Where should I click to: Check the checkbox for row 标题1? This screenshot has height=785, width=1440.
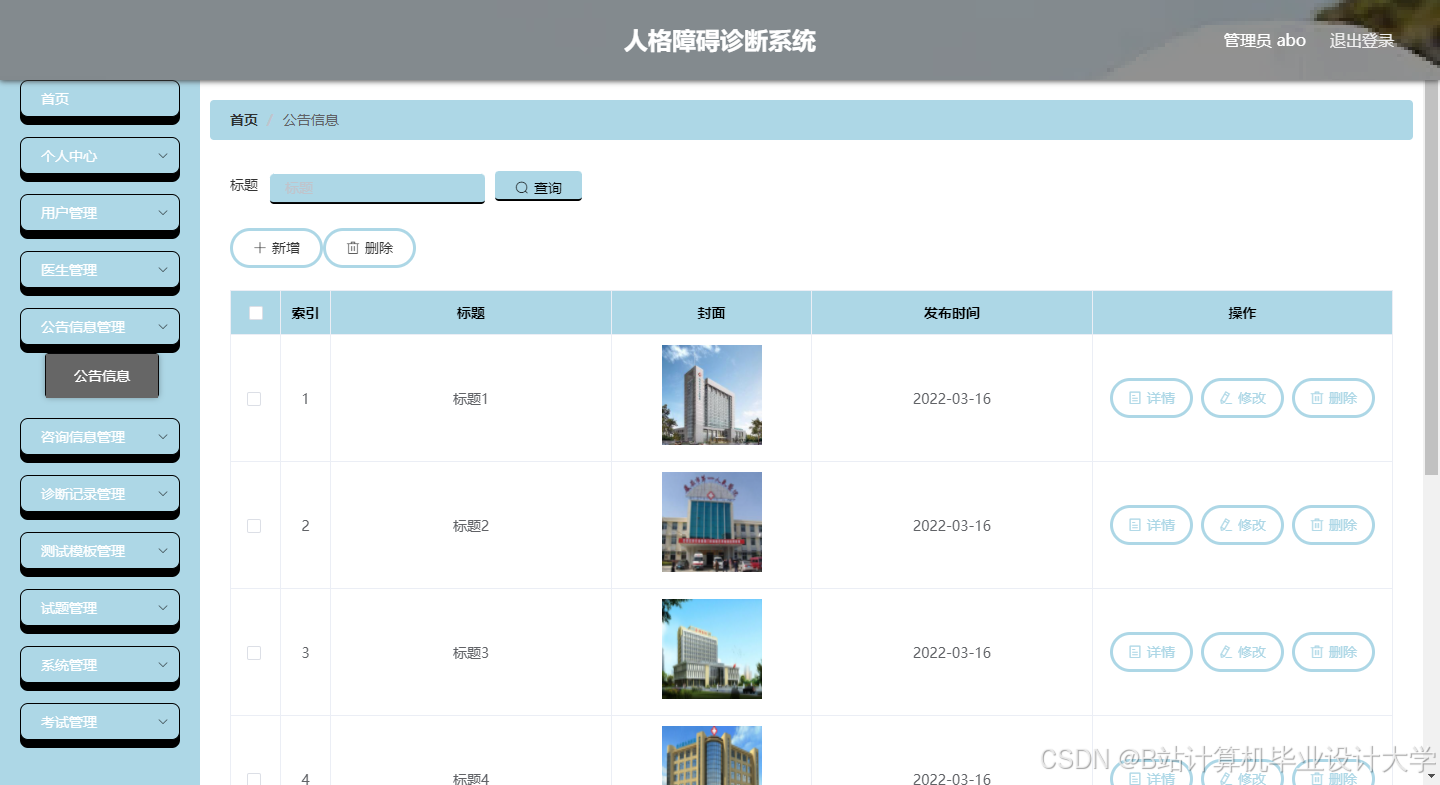click(254, 399)
